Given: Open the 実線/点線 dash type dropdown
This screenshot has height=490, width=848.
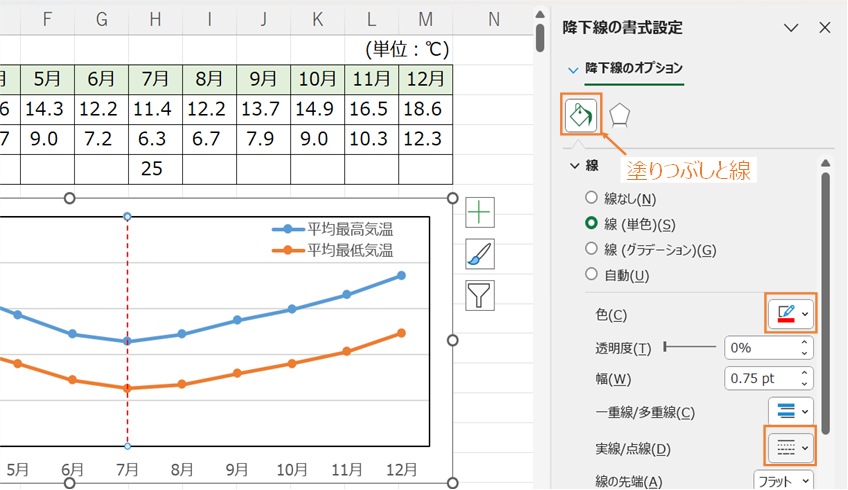Looking at the screenshot, I should point(791,448).
